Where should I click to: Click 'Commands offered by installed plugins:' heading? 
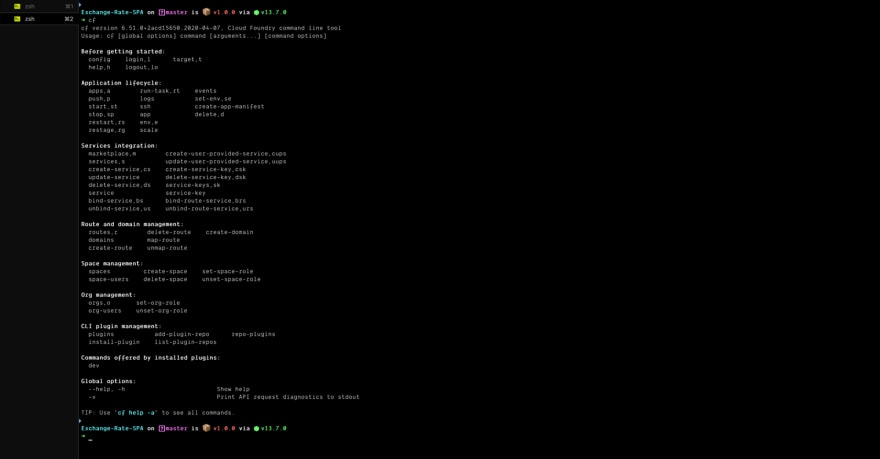tap(150, 357)
